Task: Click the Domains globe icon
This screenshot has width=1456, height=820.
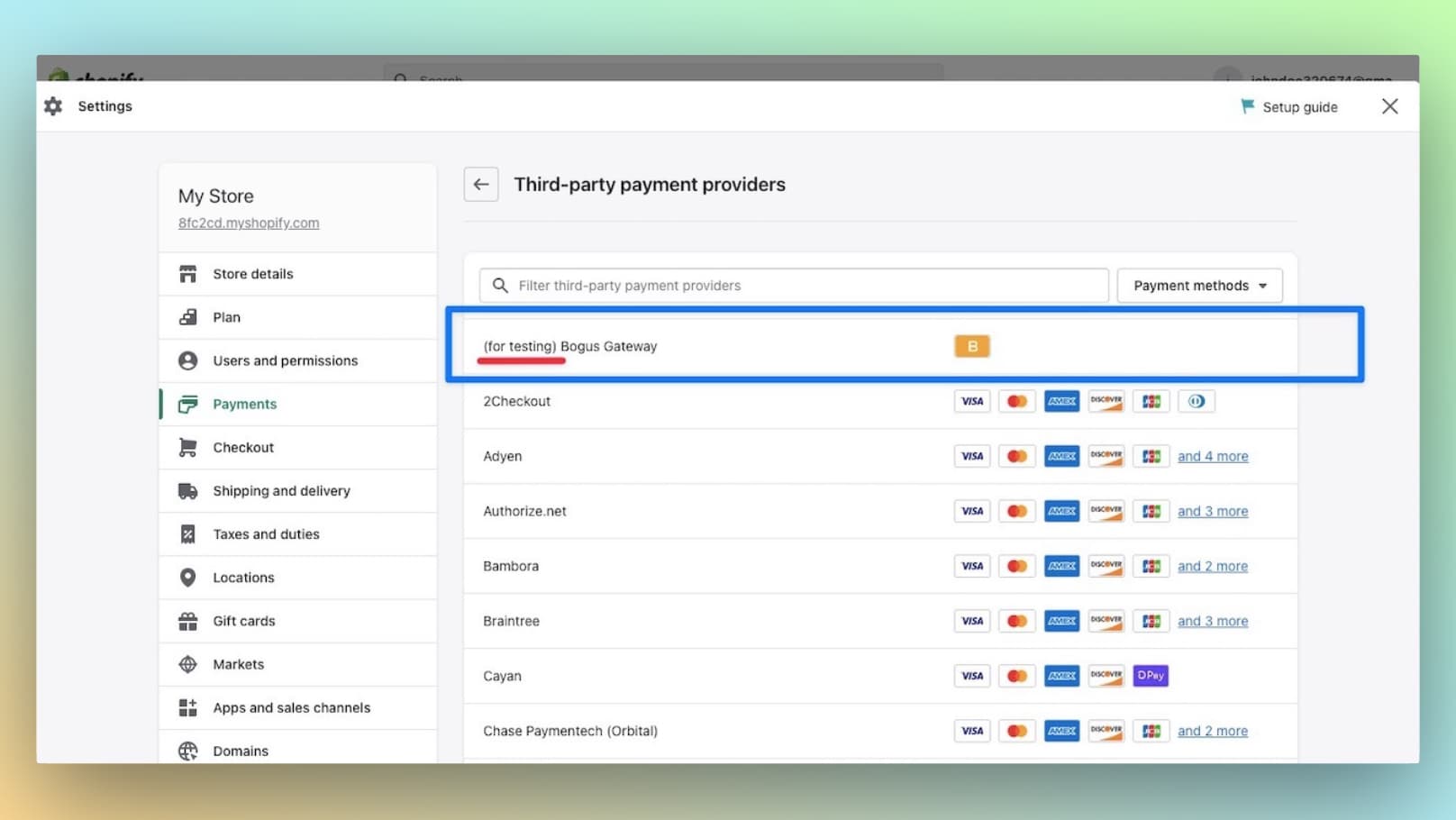Action: [187, 751]
